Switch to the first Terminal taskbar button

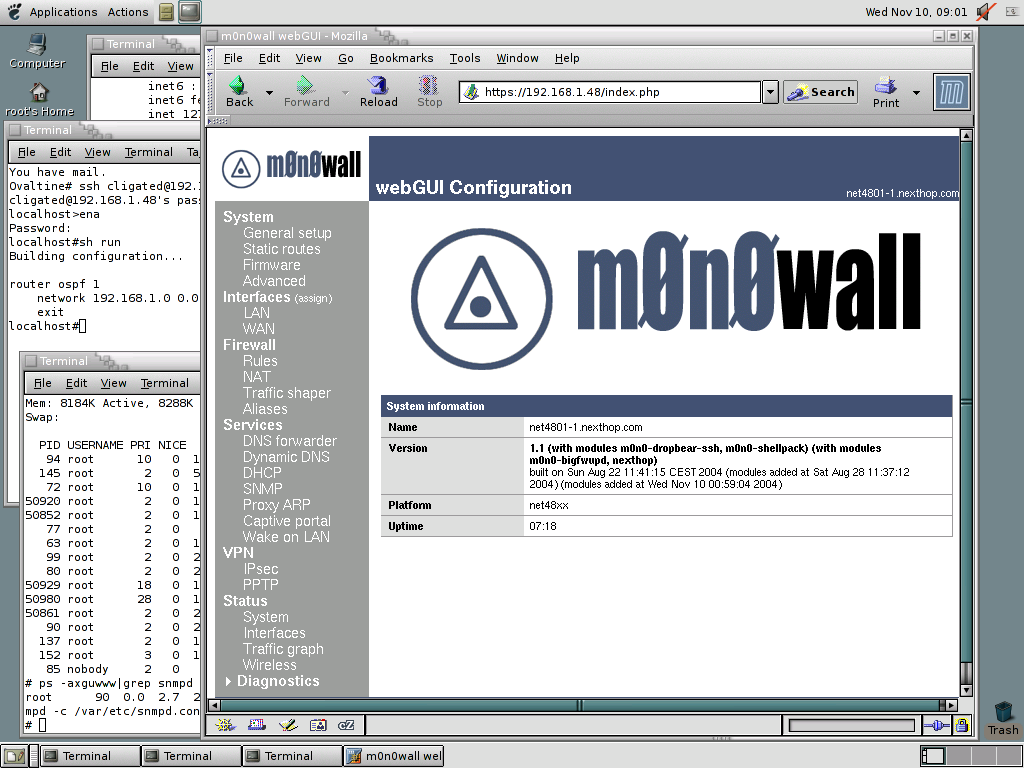pyautogui.click(x=90, y=756)
